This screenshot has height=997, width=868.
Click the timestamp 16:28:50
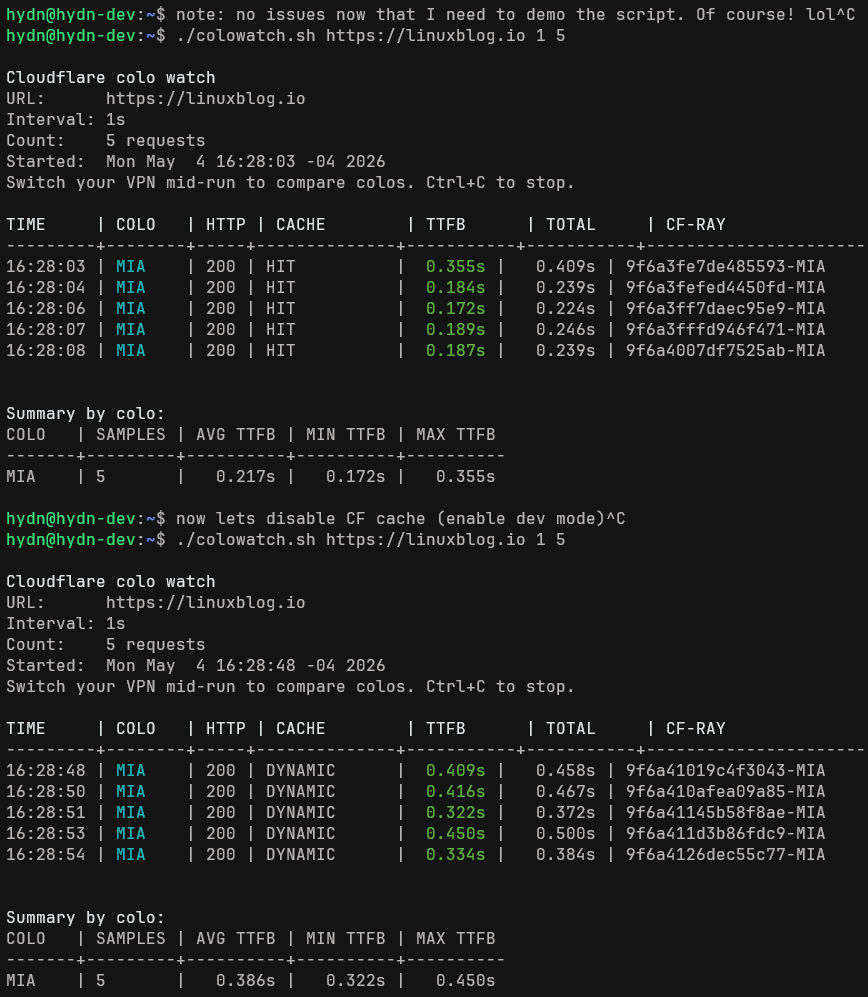pyautogui.click(x=46, y=792)
